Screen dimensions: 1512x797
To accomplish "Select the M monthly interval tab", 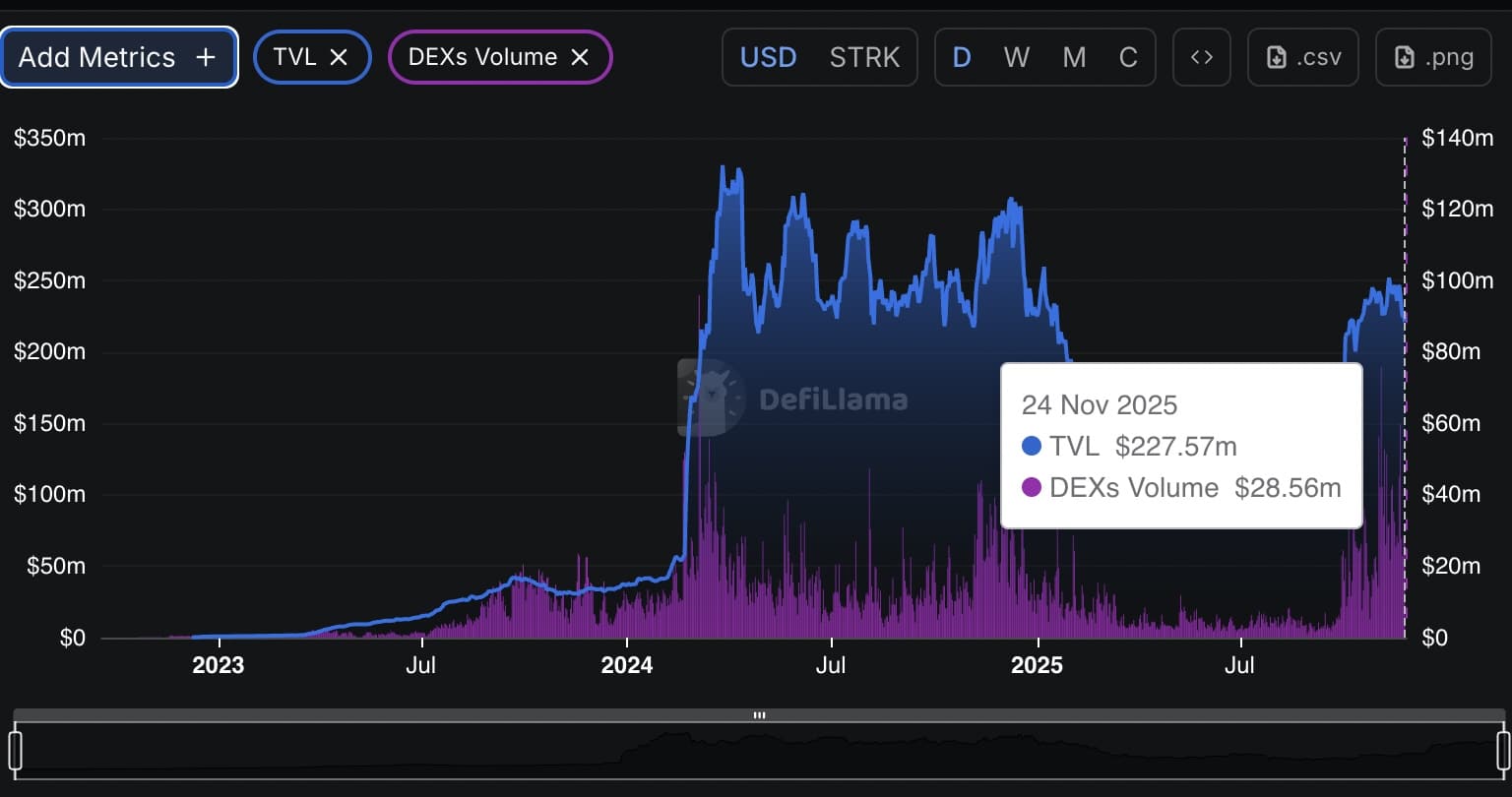I will click(x=1073, y=56).
